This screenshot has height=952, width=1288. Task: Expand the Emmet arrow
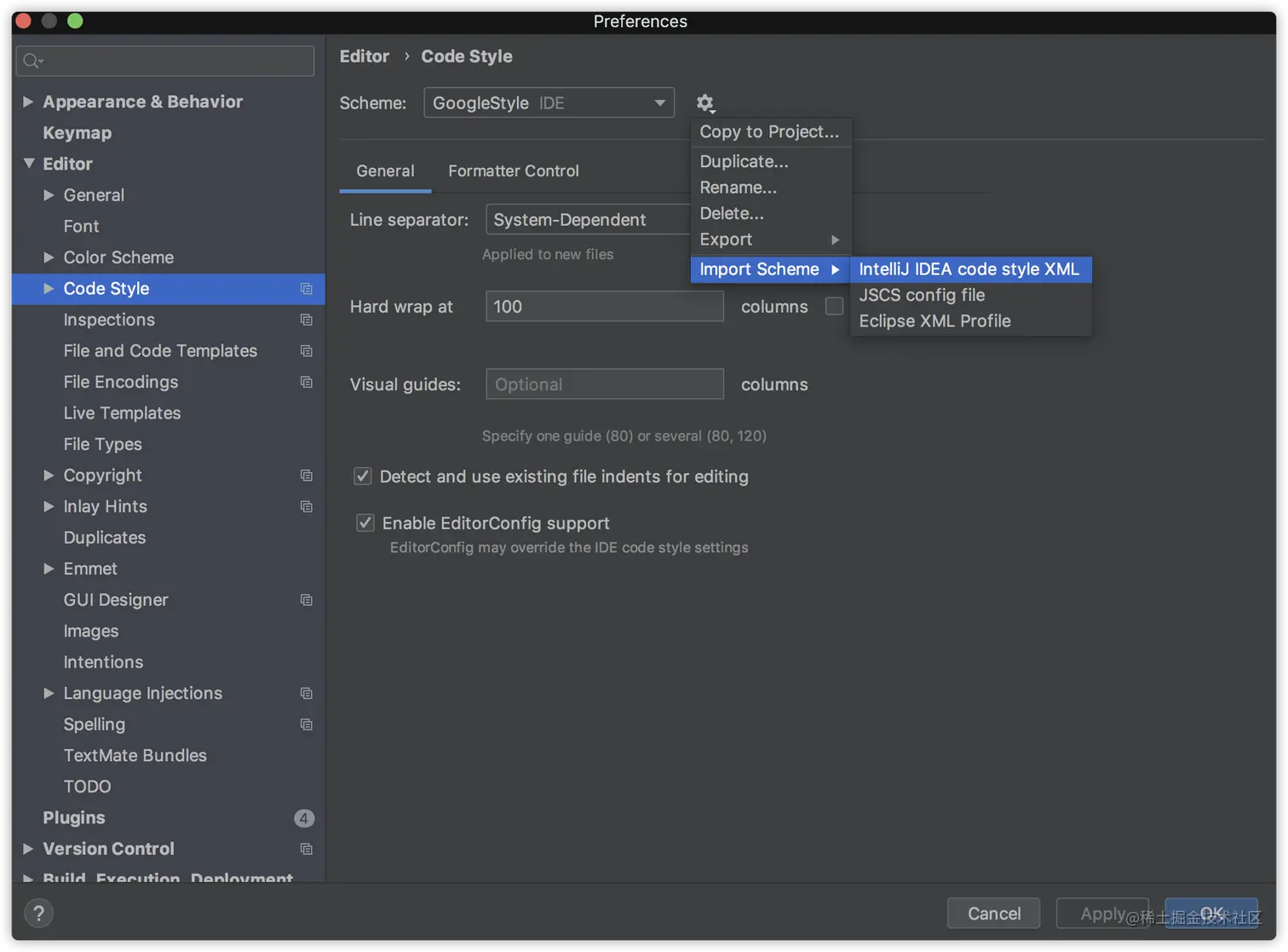pos(49,568)
